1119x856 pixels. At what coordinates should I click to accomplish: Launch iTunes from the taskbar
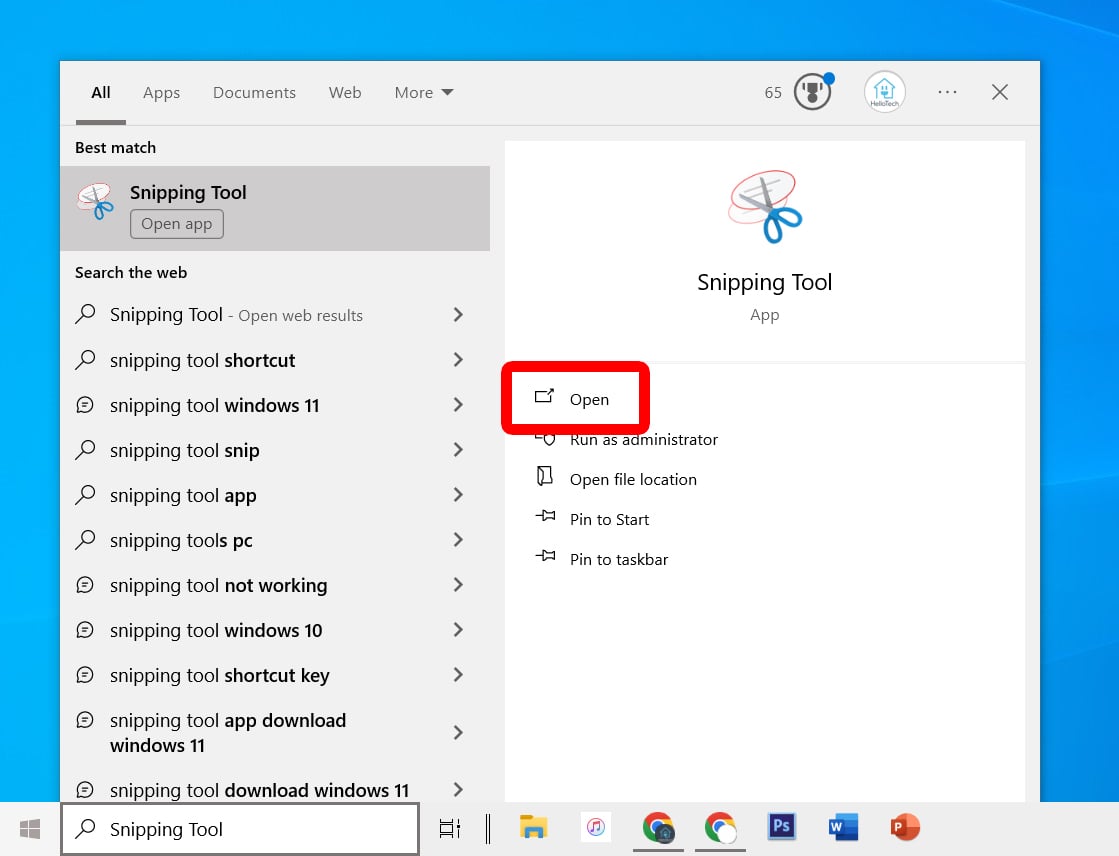click(596, 828)
